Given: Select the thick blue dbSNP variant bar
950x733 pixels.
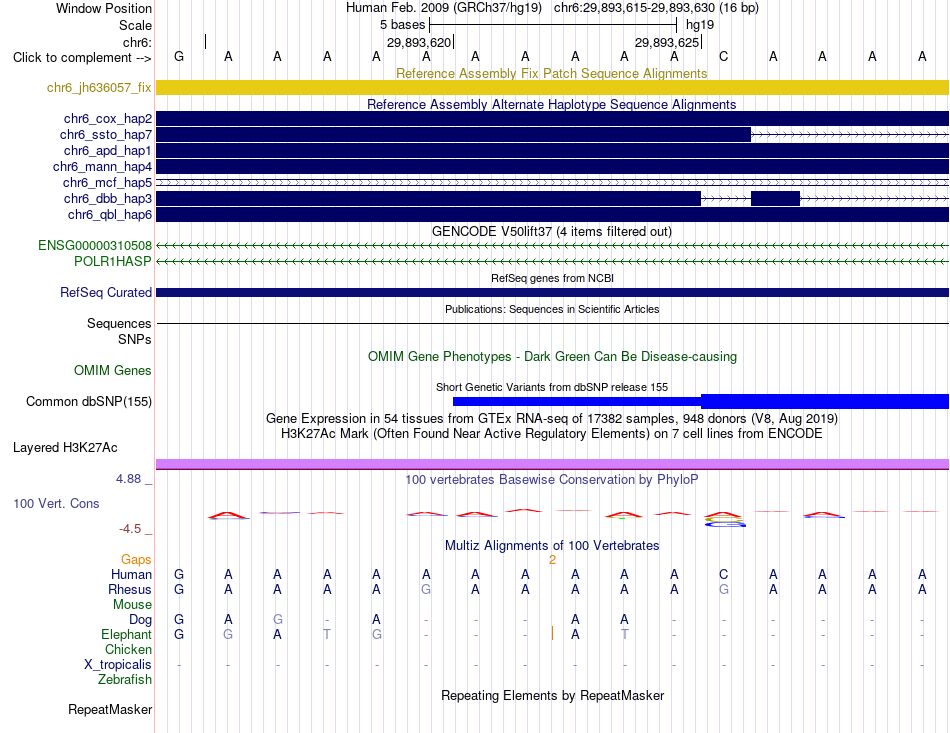Looking at the screenshot, I should [825, 401].
